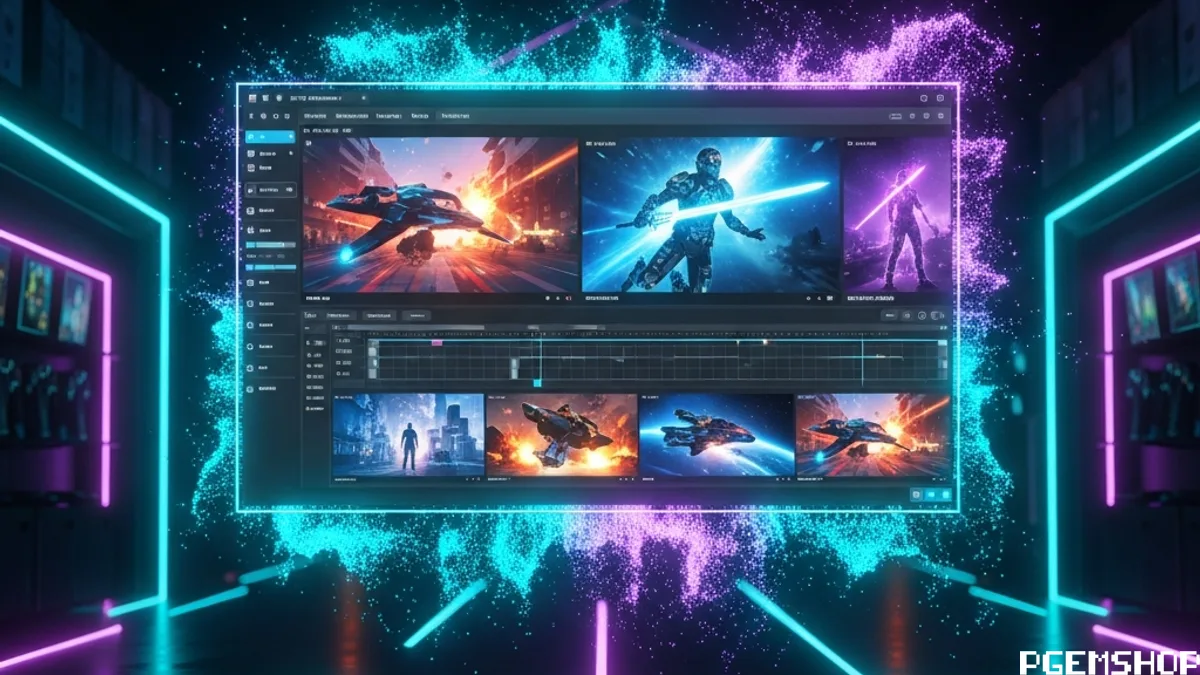Click the shield icon in window's top-right corner
Image resolution: width=1200 pixels, height=675 pixels.
(x=940, y=98)
